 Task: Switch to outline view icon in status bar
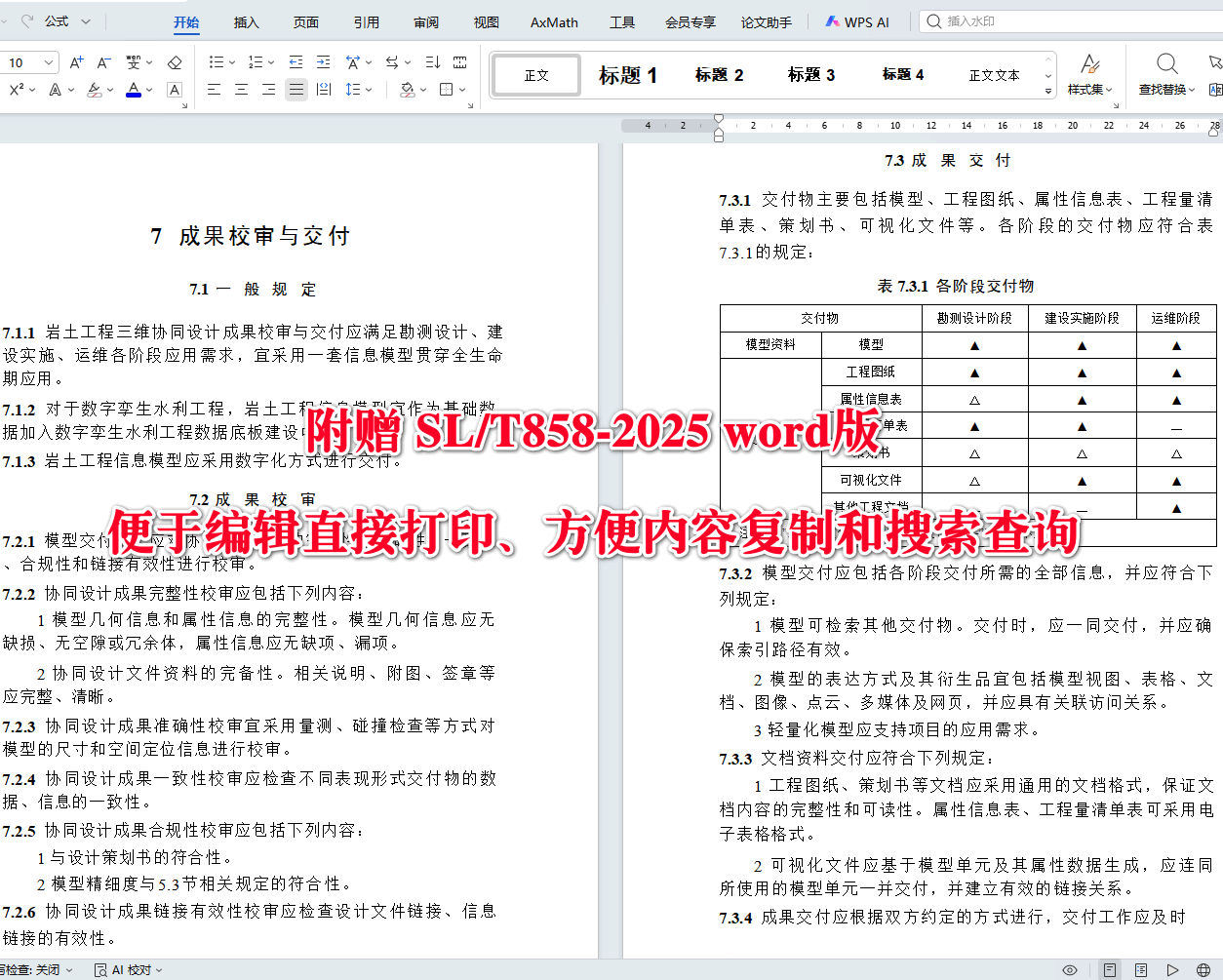(1141, 969)
